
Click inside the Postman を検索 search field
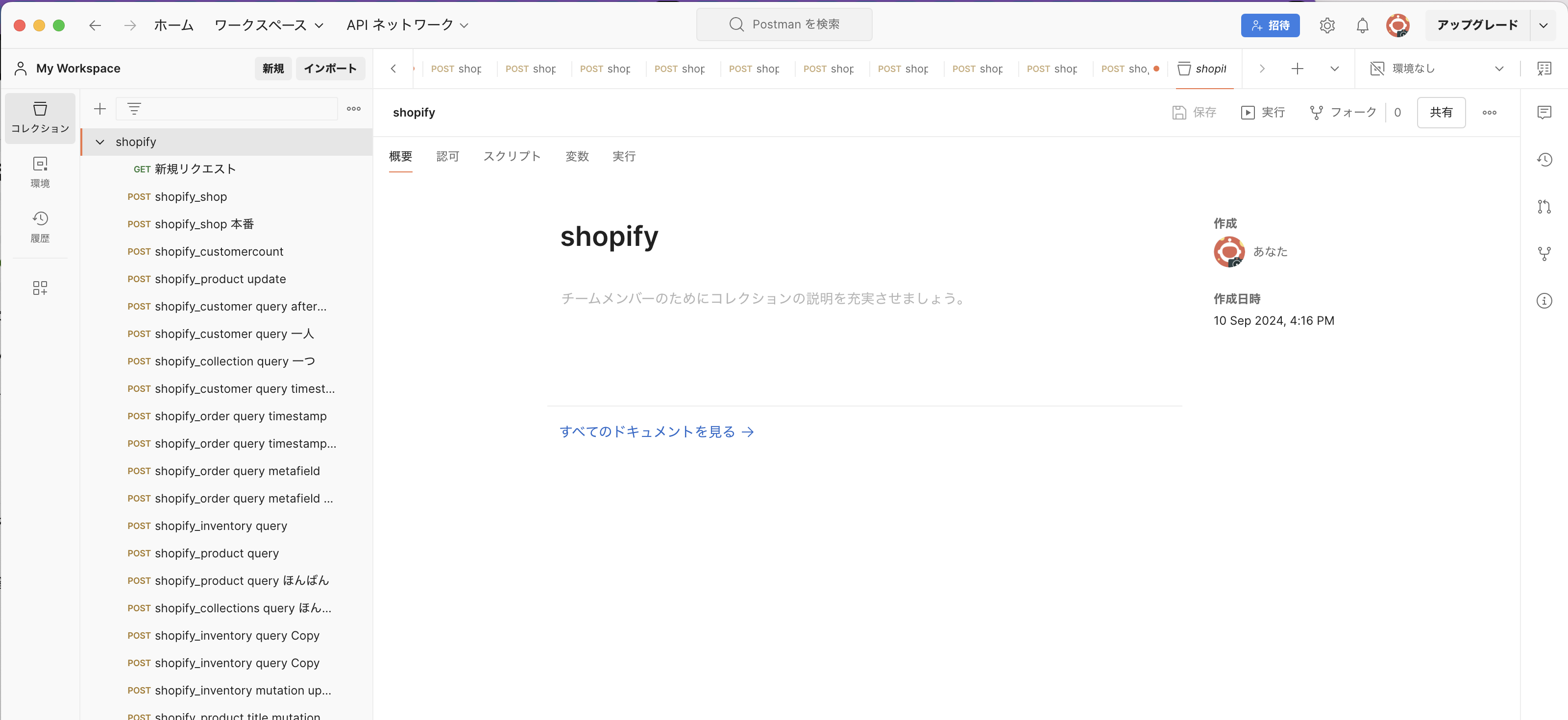(784, 24)
